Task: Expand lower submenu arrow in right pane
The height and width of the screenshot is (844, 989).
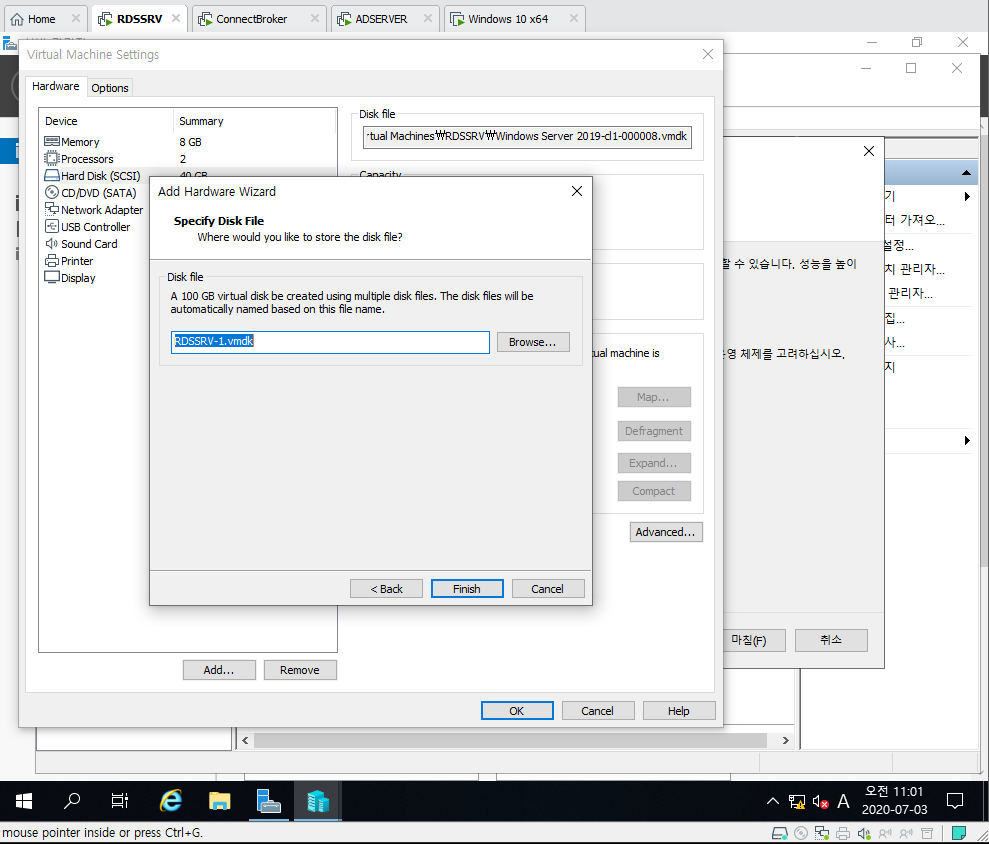Action: (967, 440)
